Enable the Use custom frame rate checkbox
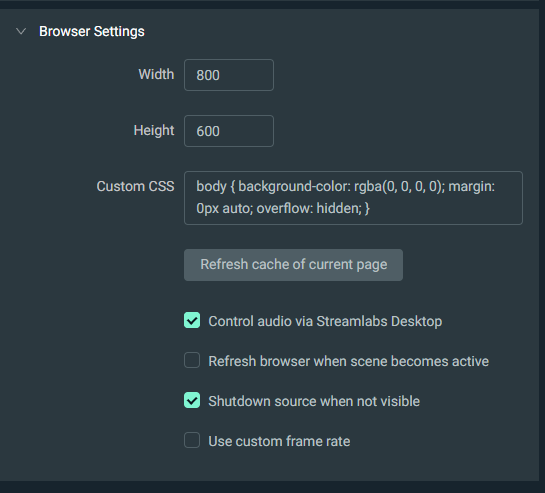 [192, 441]
